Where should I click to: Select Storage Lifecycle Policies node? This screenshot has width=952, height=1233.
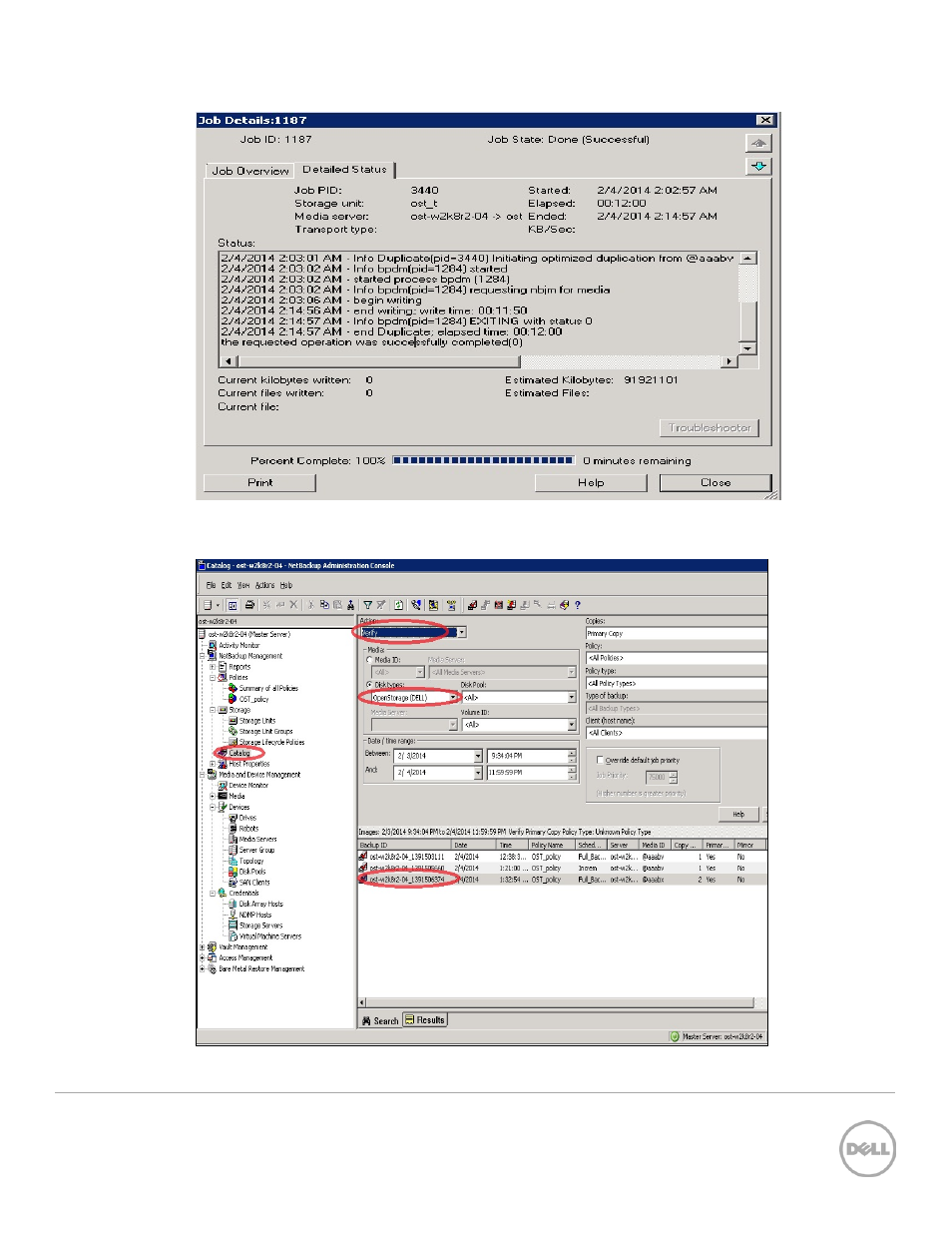(x=271, y=742)
